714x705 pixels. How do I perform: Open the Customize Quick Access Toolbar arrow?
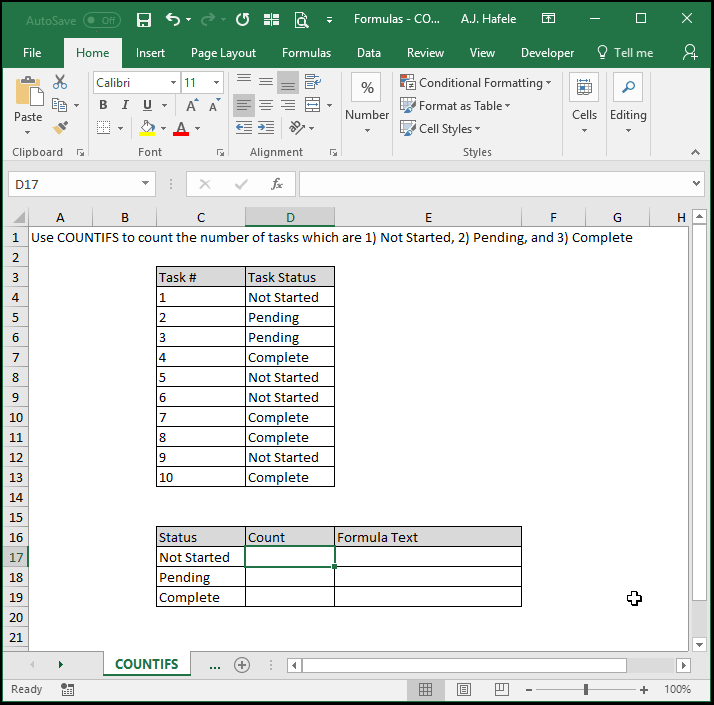click(x=329, y=20)
